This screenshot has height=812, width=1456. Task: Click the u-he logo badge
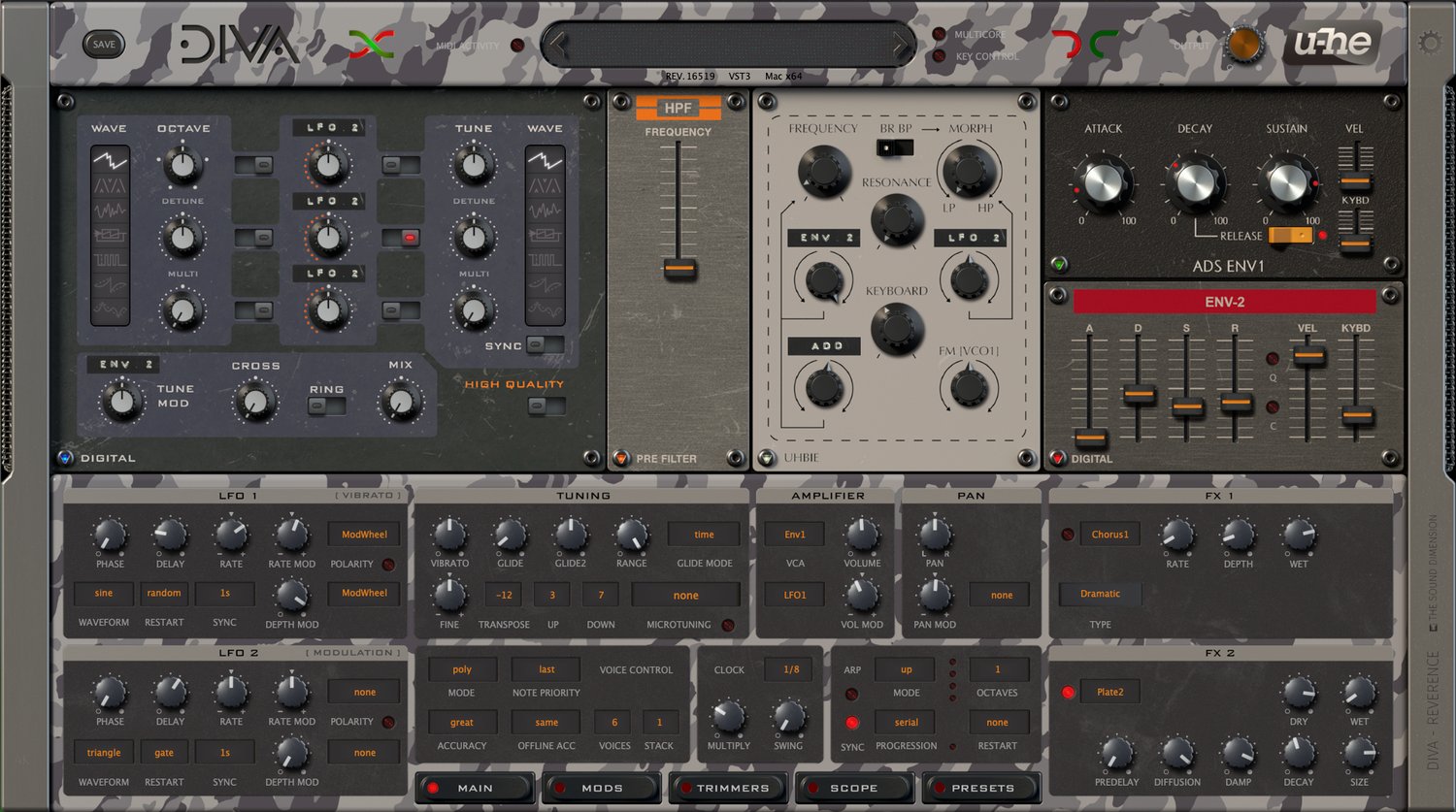tap(1332, 43)
